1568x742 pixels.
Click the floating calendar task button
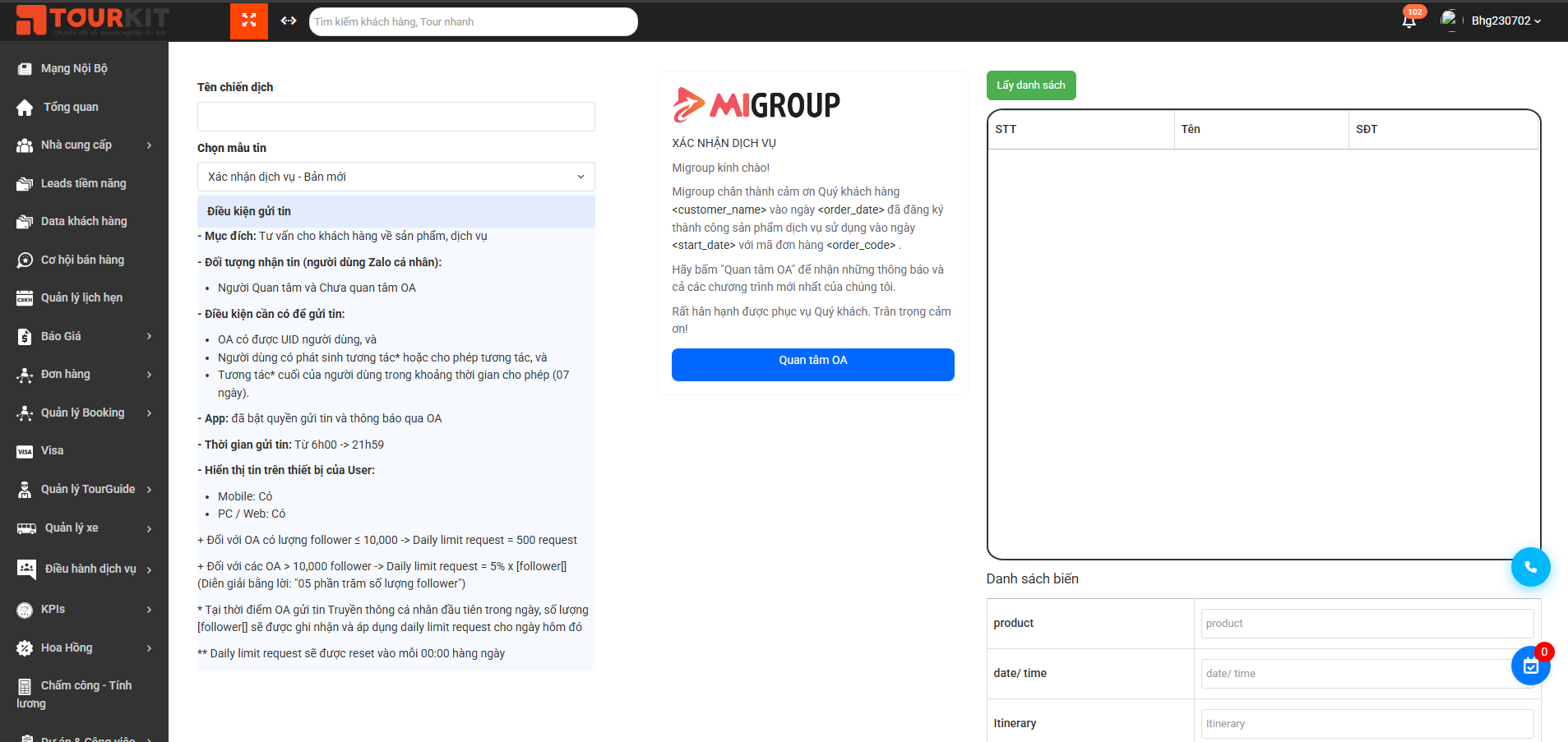(1530, 666)
